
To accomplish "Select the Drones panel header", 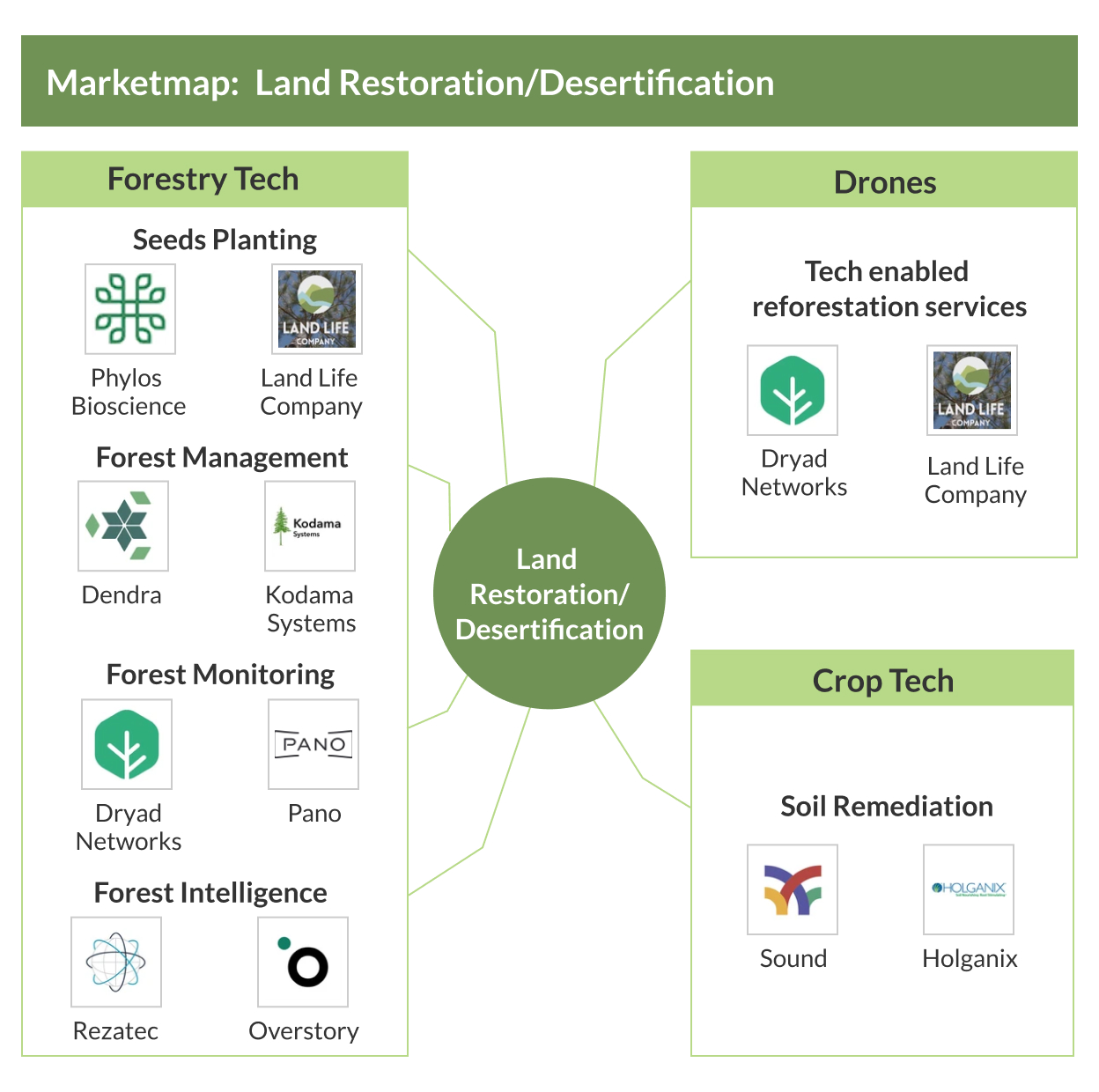I will tap(884, 181).
